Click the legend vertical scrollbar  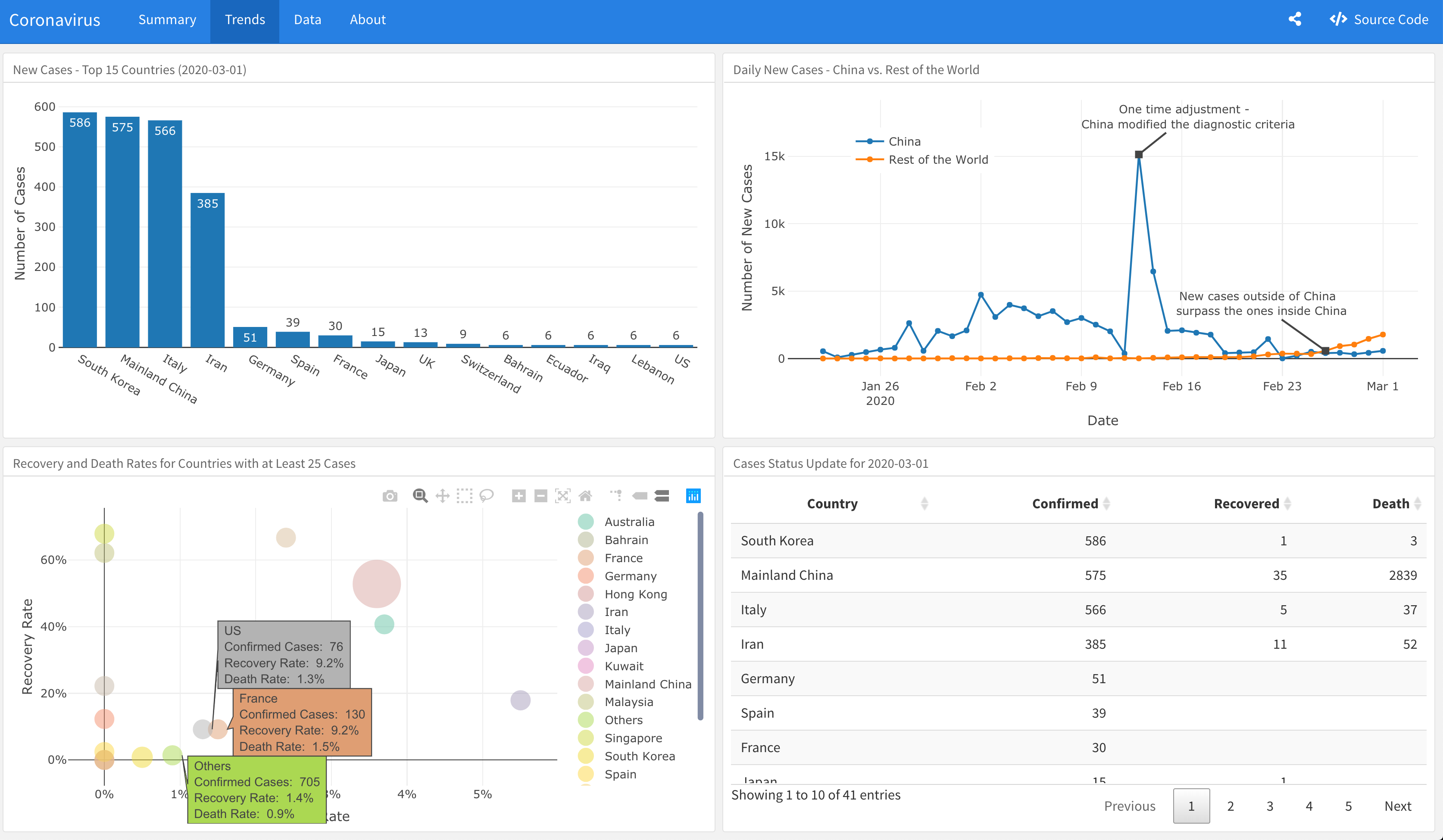[x=700, y=615]
